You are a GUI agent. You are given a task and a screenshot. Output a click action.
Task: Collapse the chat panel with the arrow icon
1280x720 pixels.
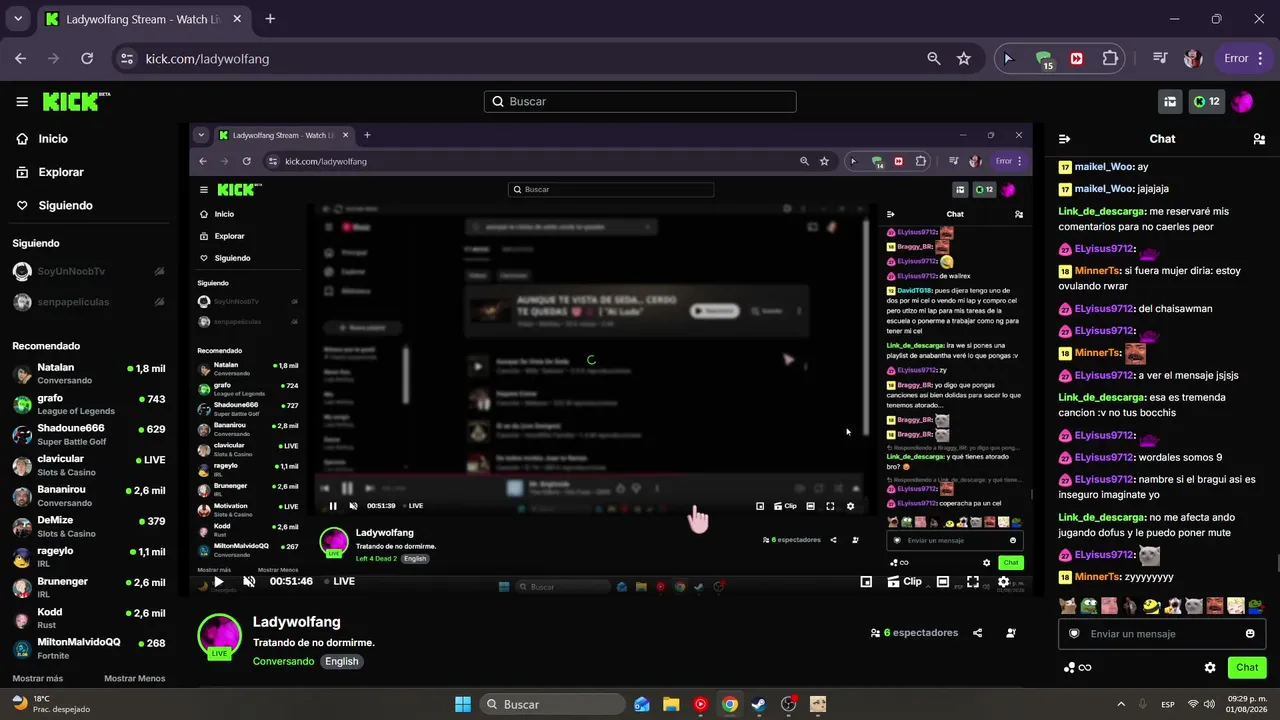coord(1064,139)
